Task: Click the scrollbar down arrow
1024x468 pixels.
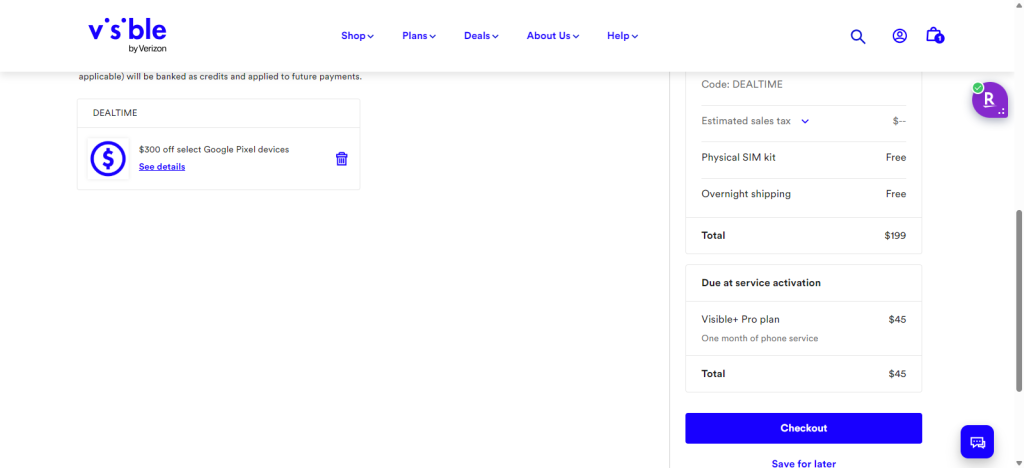Action: pyautogui.click(x=1019, y=463)
